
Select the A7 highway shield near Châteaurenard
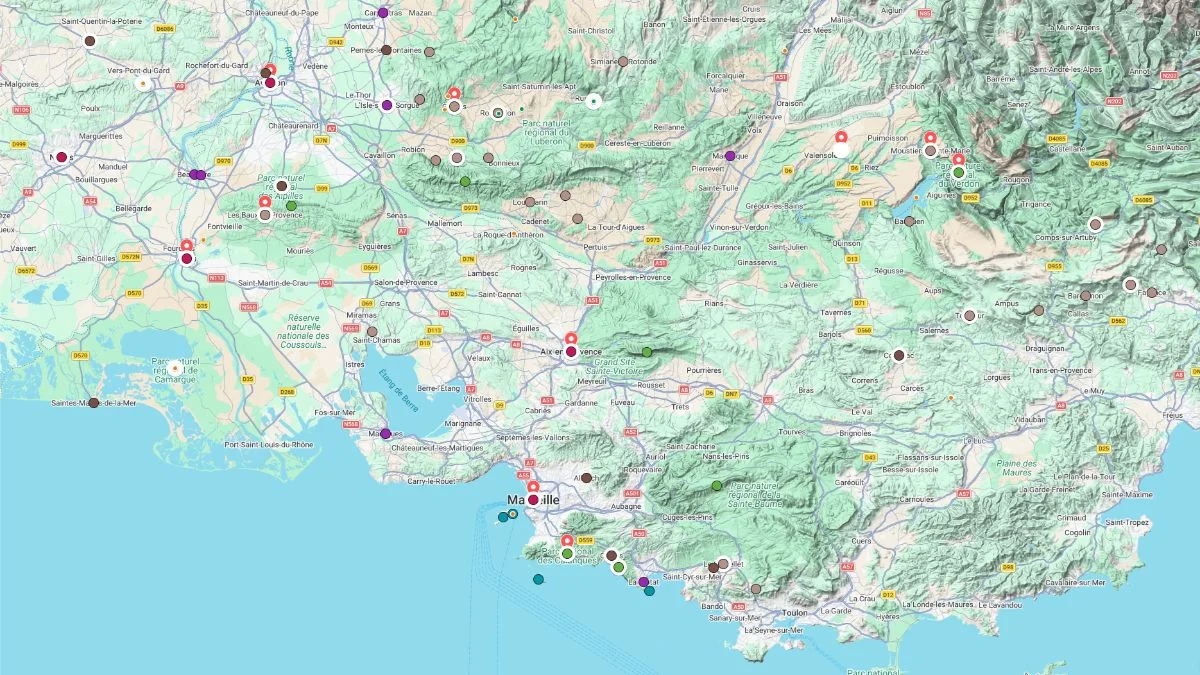(331, 128)
